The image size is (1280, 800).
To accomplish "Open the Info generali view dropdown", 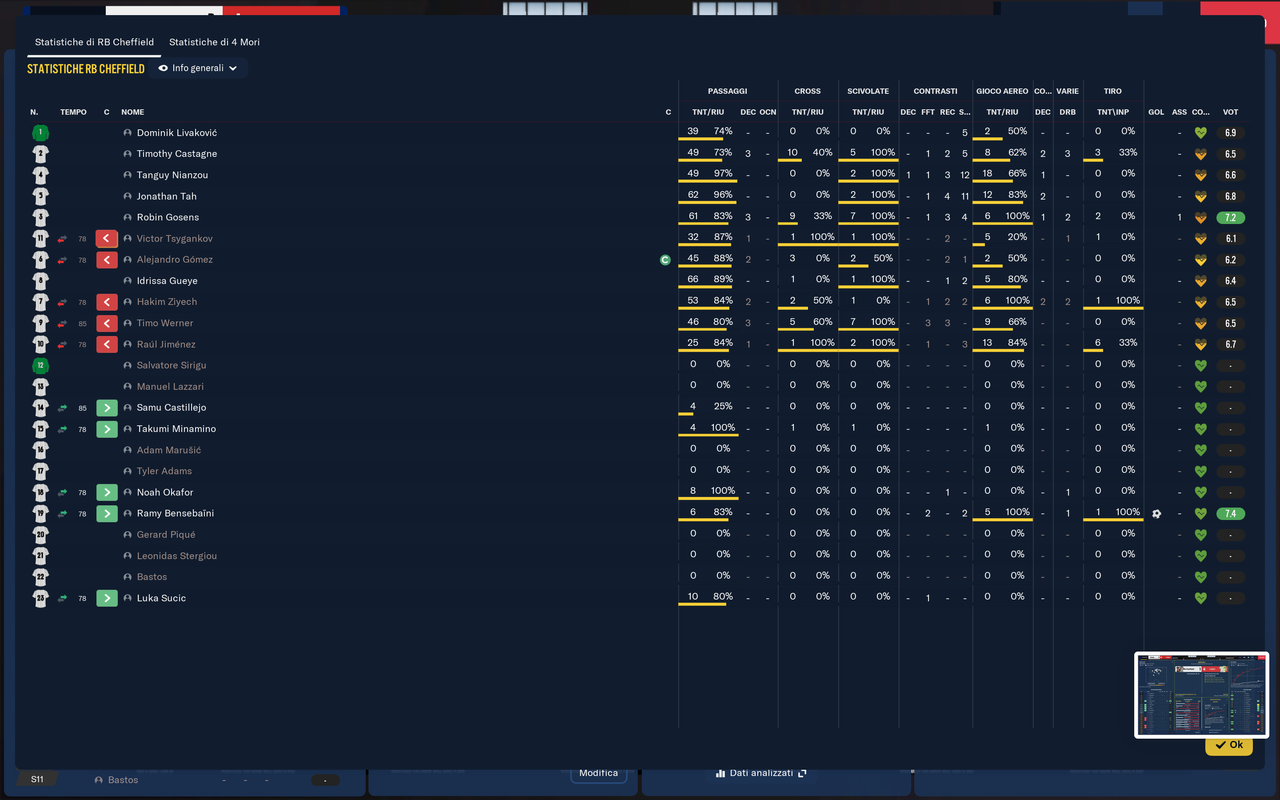I will tap(198, 68).
